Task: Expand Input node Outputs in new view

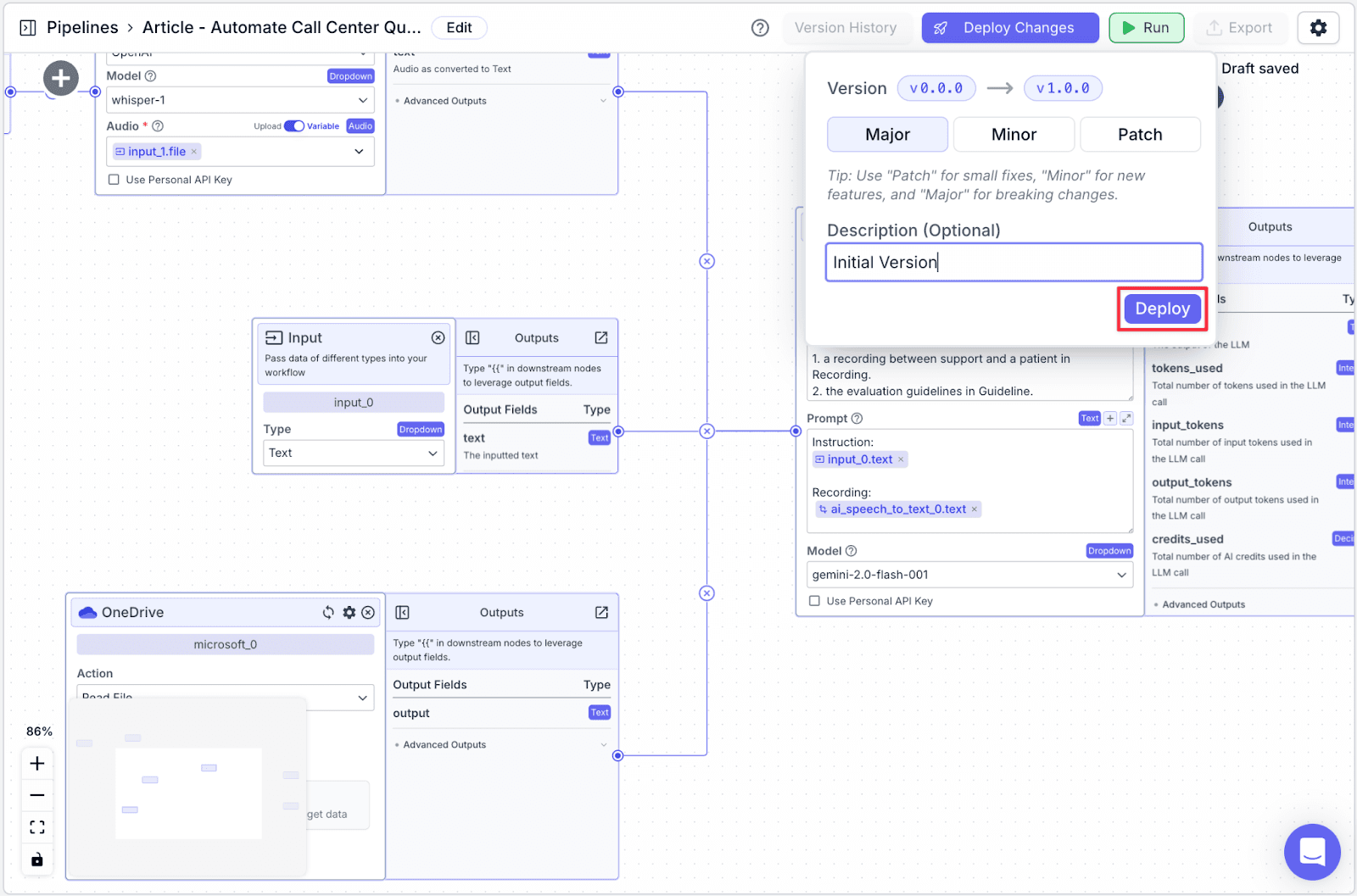Action: (x=601, y=337)
